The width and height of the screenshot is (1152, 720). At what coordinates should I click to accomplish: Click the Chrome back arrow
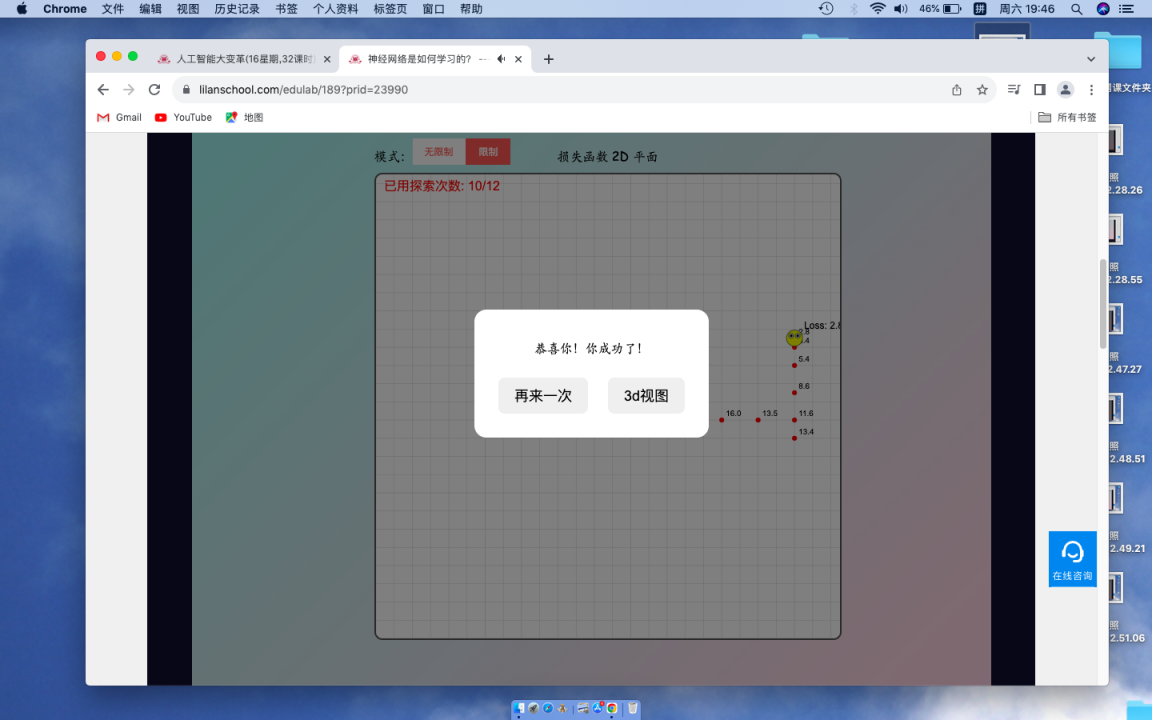click(103, 90)
